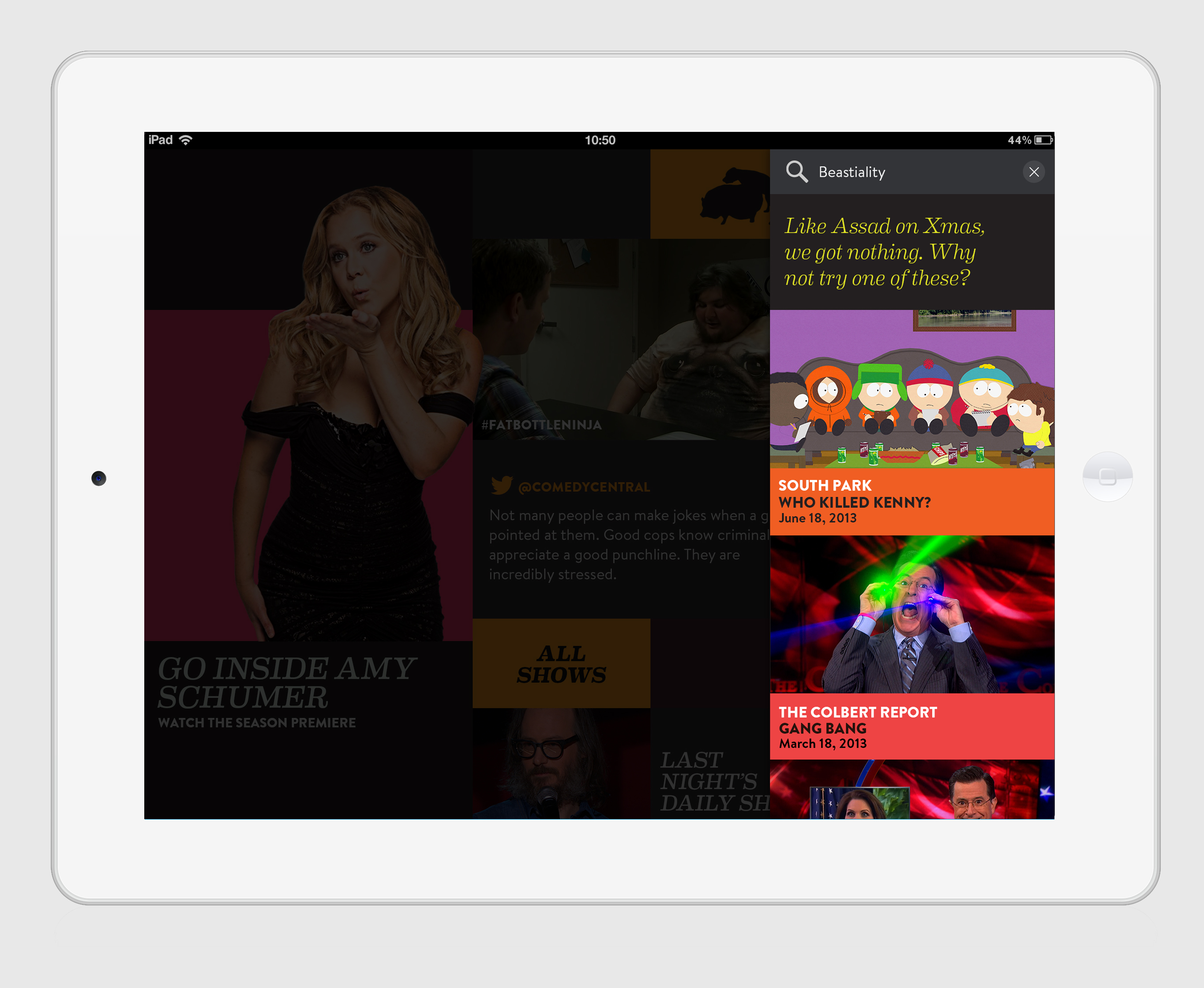Viewport: 1204px width, 988px height.
Task: Tap the Wi-Fi status icon
Action: coord(186,140)
